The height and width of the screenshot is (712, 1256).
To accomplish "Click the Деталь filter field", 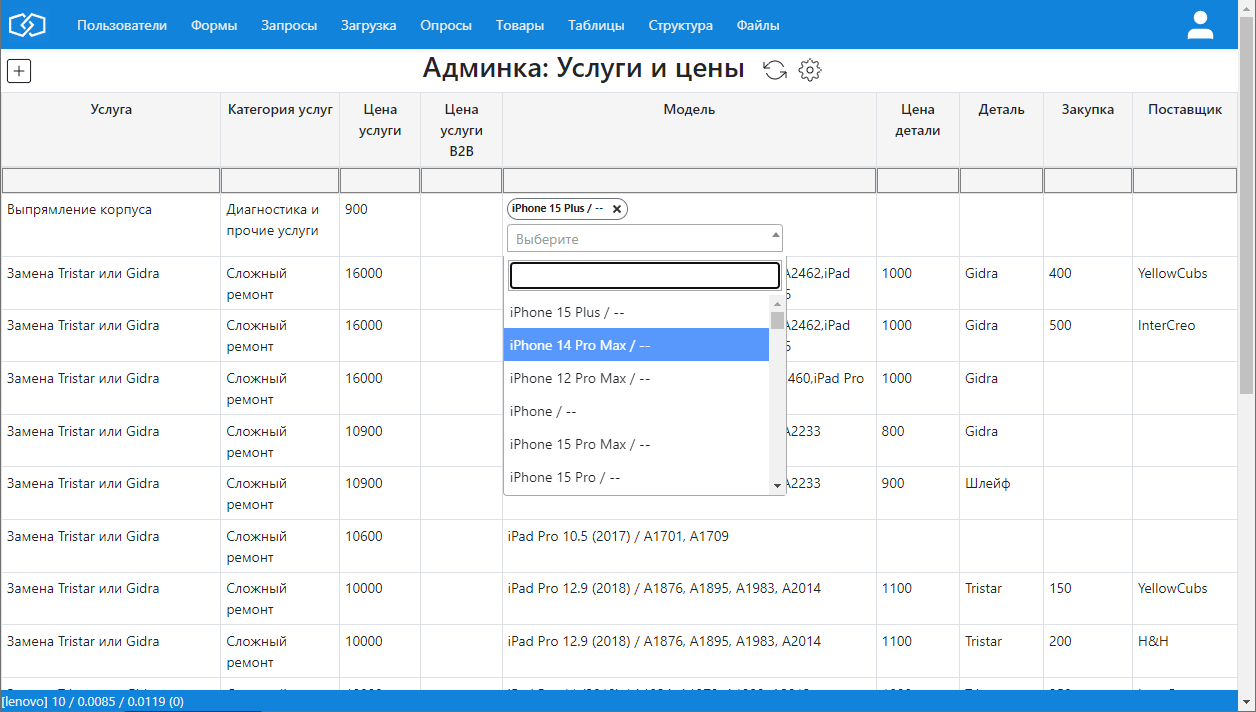I will pos(1001,180).
